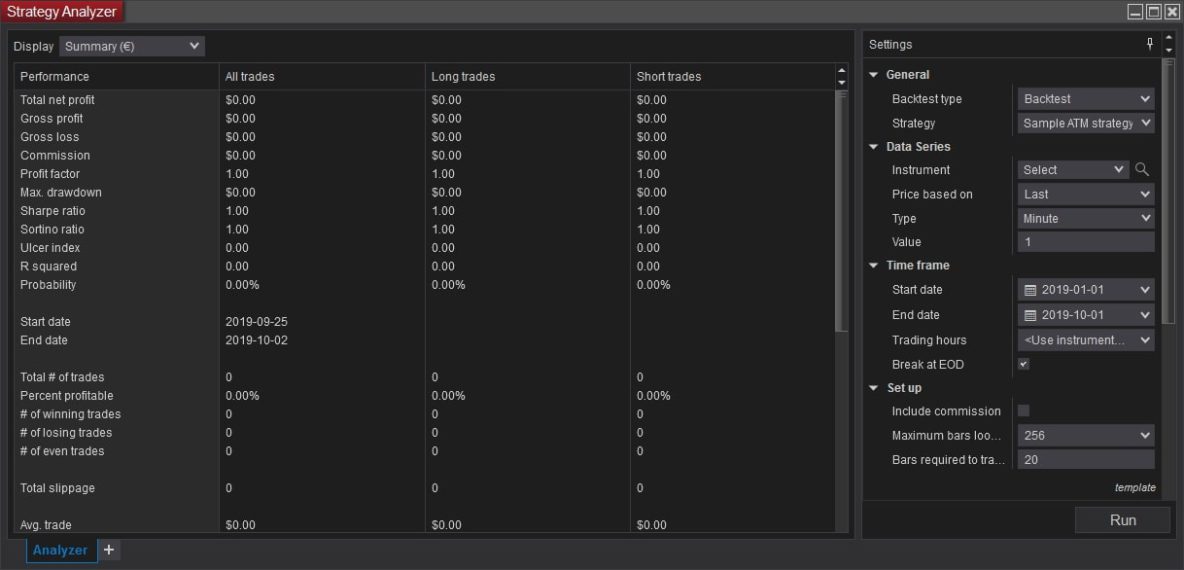This screenshot has height=570, width=1184.
Task: Close the Strategy Analyzer window
Action: click(1172, 11)
